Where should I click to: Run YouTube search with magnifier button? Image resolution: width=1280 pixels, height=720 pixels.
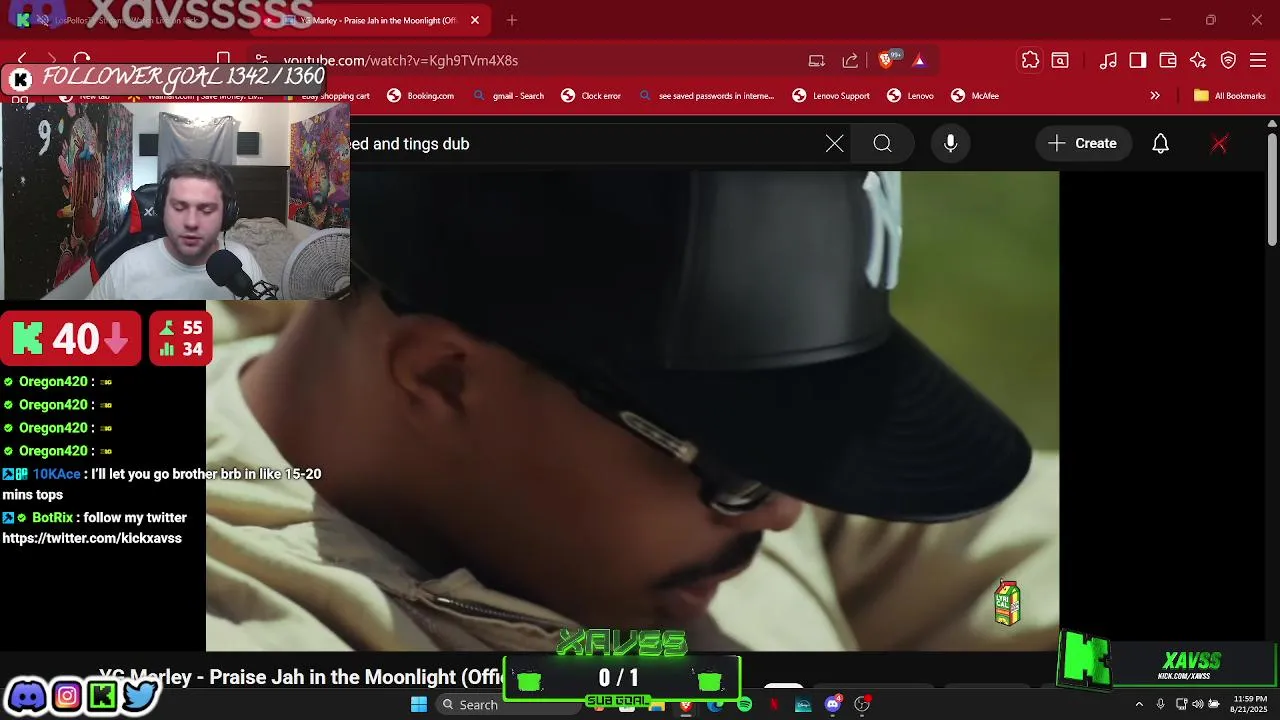tap(882, 144)
